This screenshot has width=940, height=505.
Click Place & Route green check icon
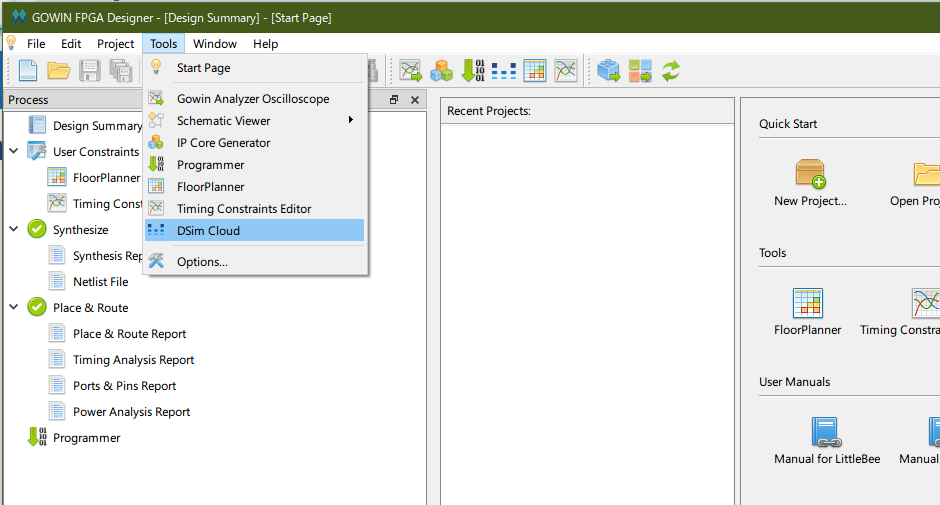tap(37, 307)
